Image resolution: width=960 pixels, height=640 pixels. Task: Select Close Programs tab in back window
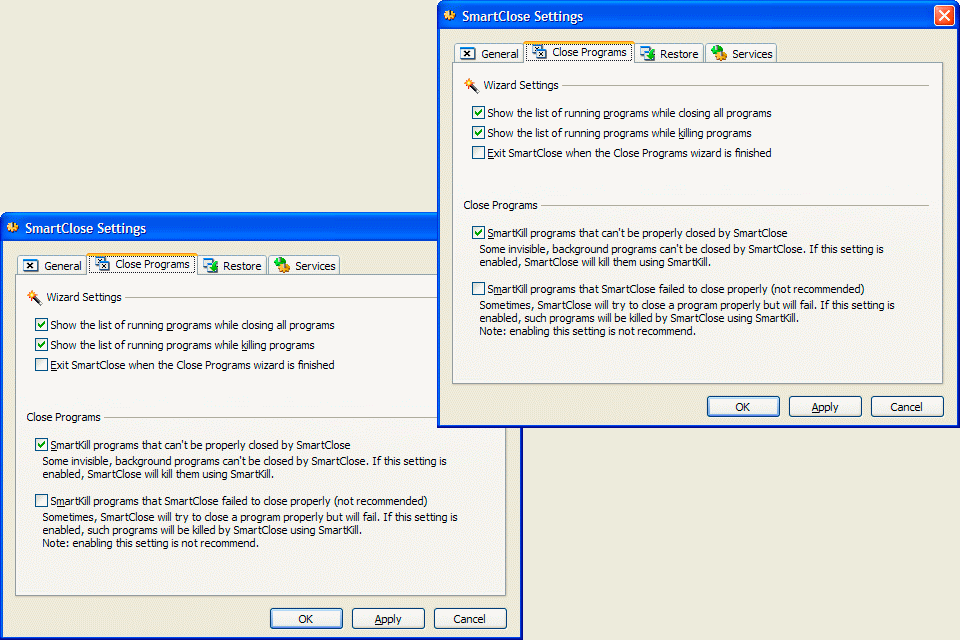[142, 264]
